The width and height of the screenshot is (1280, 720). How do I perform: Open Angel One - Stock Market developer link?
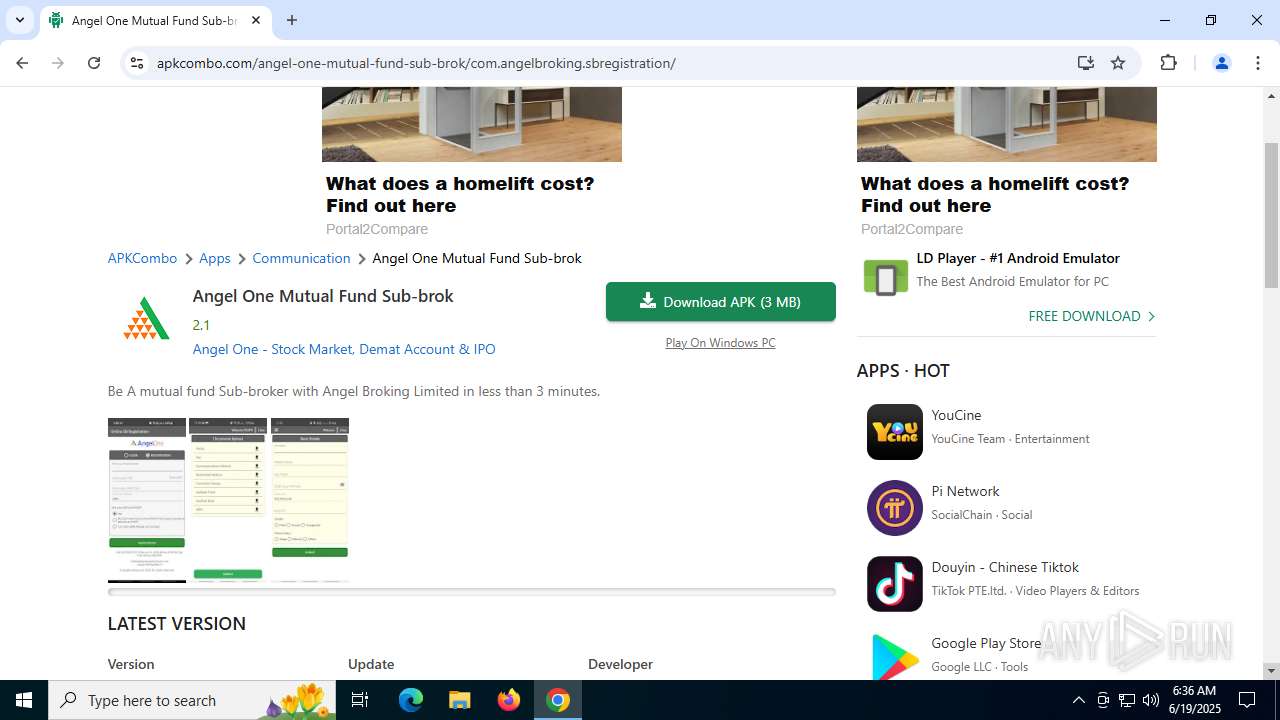tap(344, 349)
